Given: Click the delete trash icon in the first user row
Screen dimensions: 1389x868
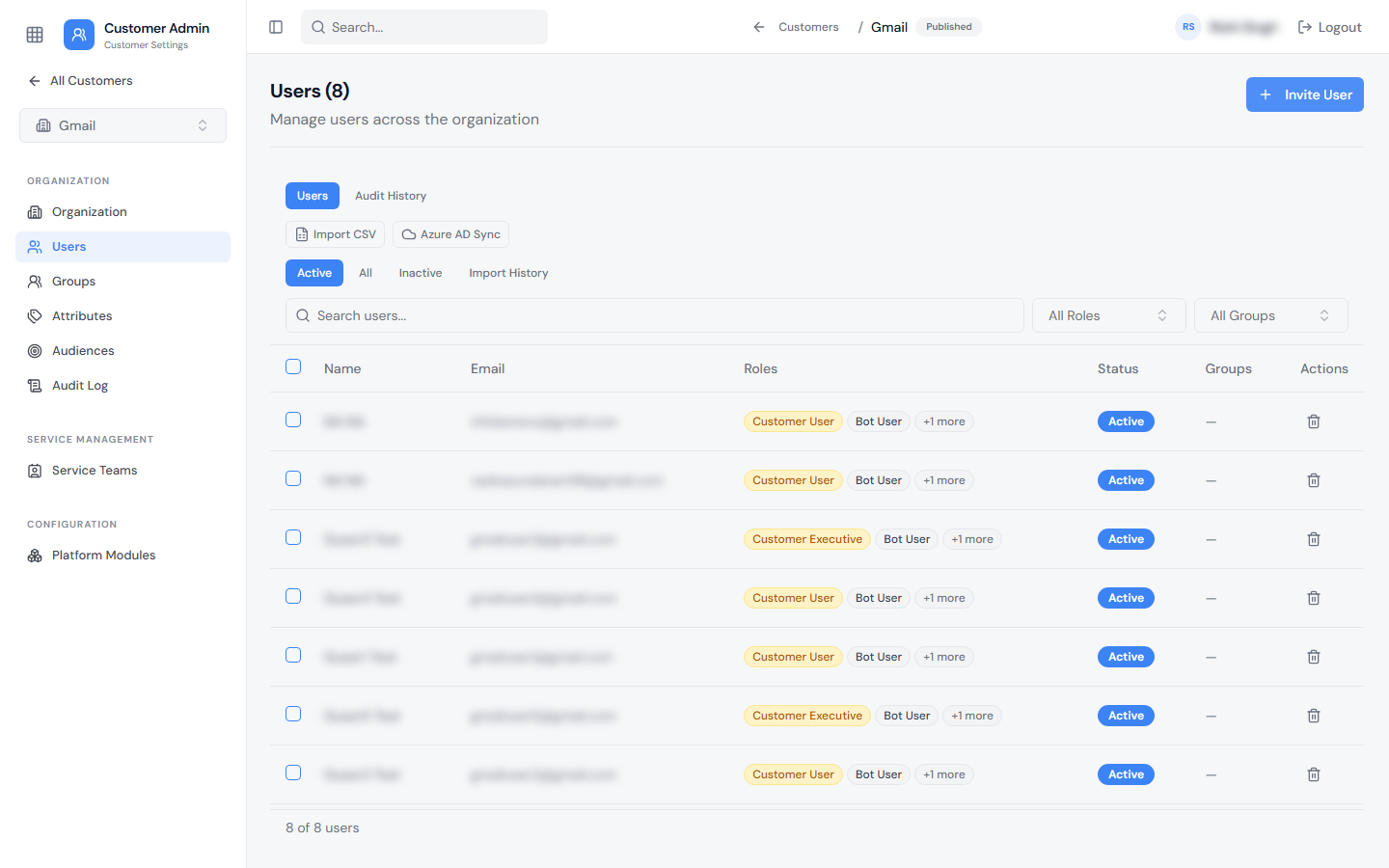Looking at the screenshot, I should [x=1314, y=421].
